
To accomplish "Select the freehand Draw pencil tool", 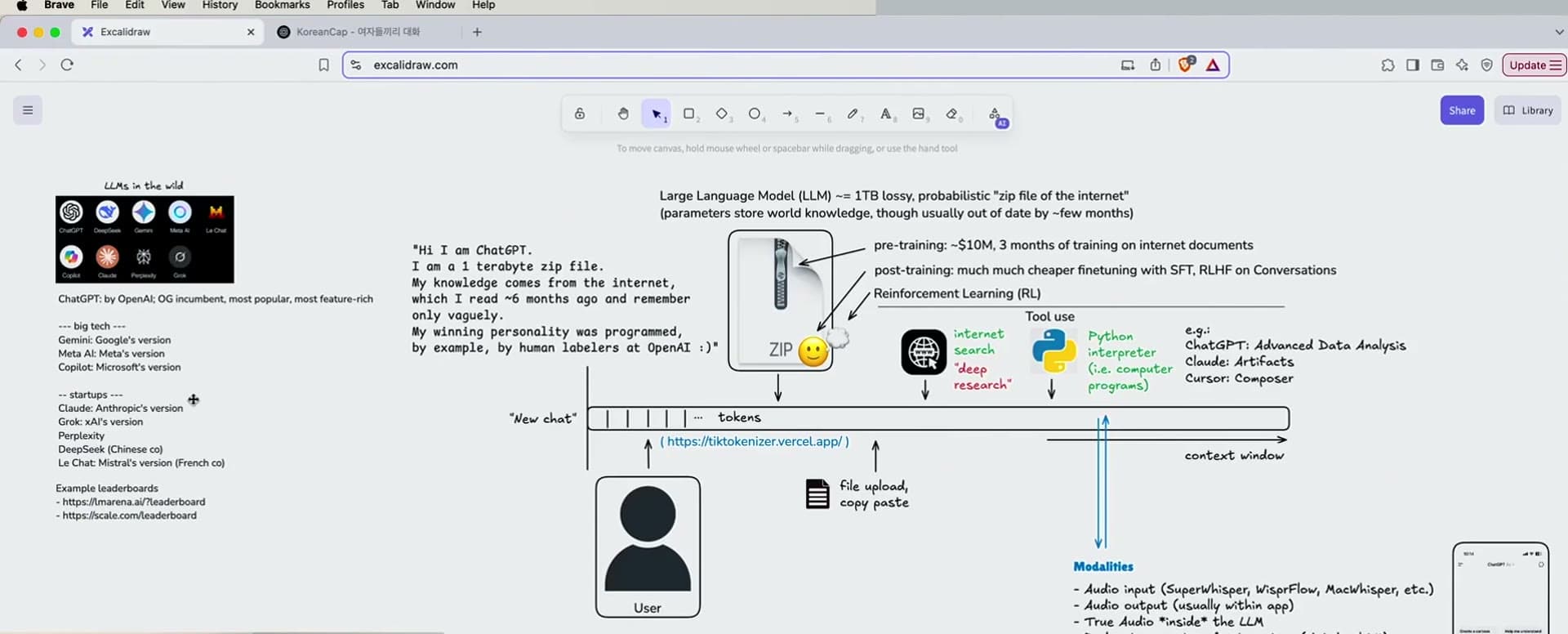I will pyautogui.click(x=853, y=114).
